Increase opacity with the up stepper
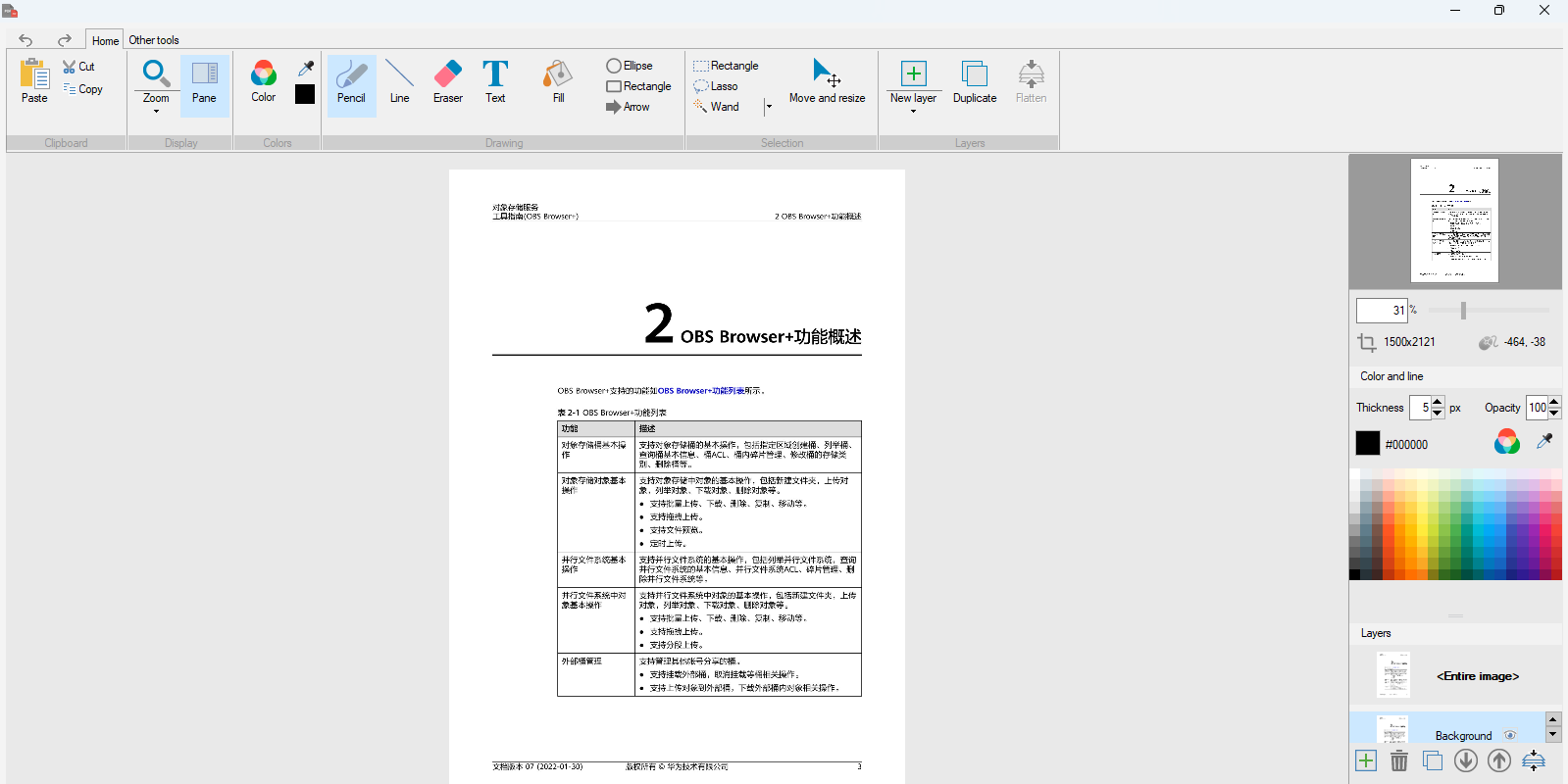Screen dimensions: 1568x784 tap(1554, 402)
